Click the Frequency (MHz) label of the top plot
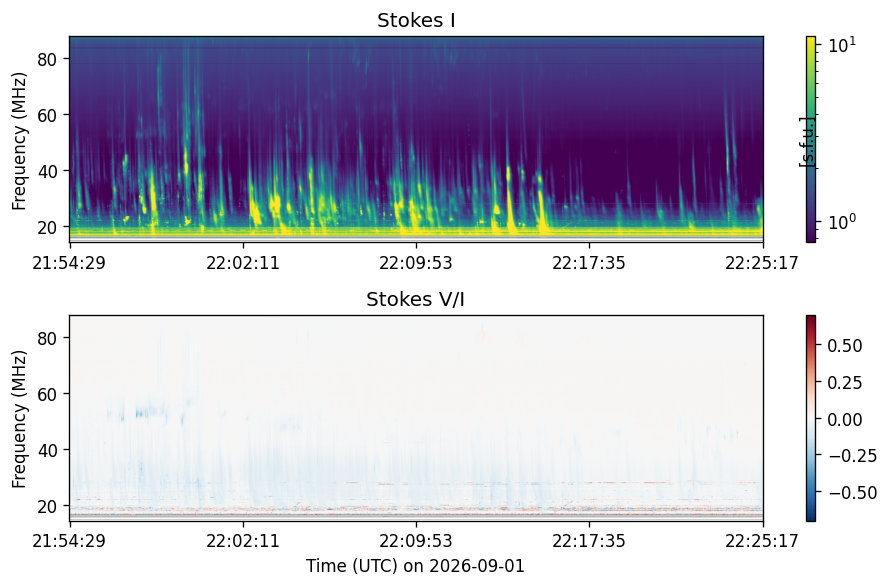 point(19,141)
